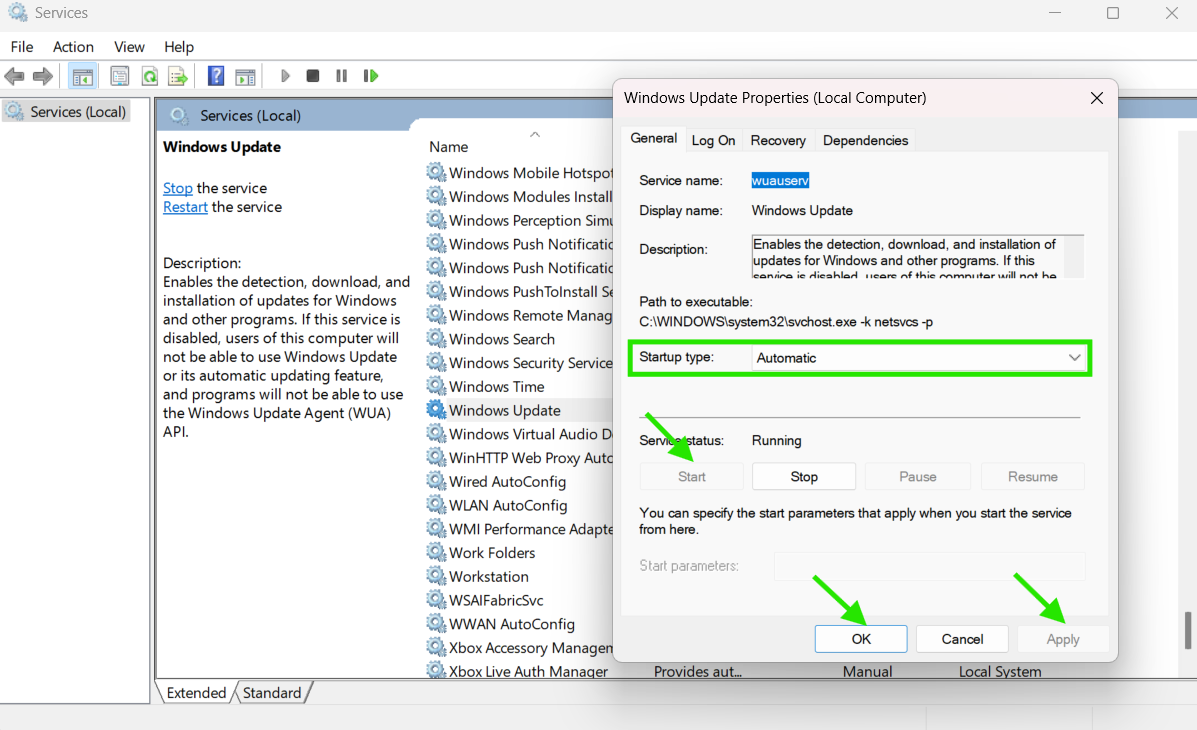Select Xbox Accessory Management row
Screen dimensions: 1197x730
click(519, 647)
